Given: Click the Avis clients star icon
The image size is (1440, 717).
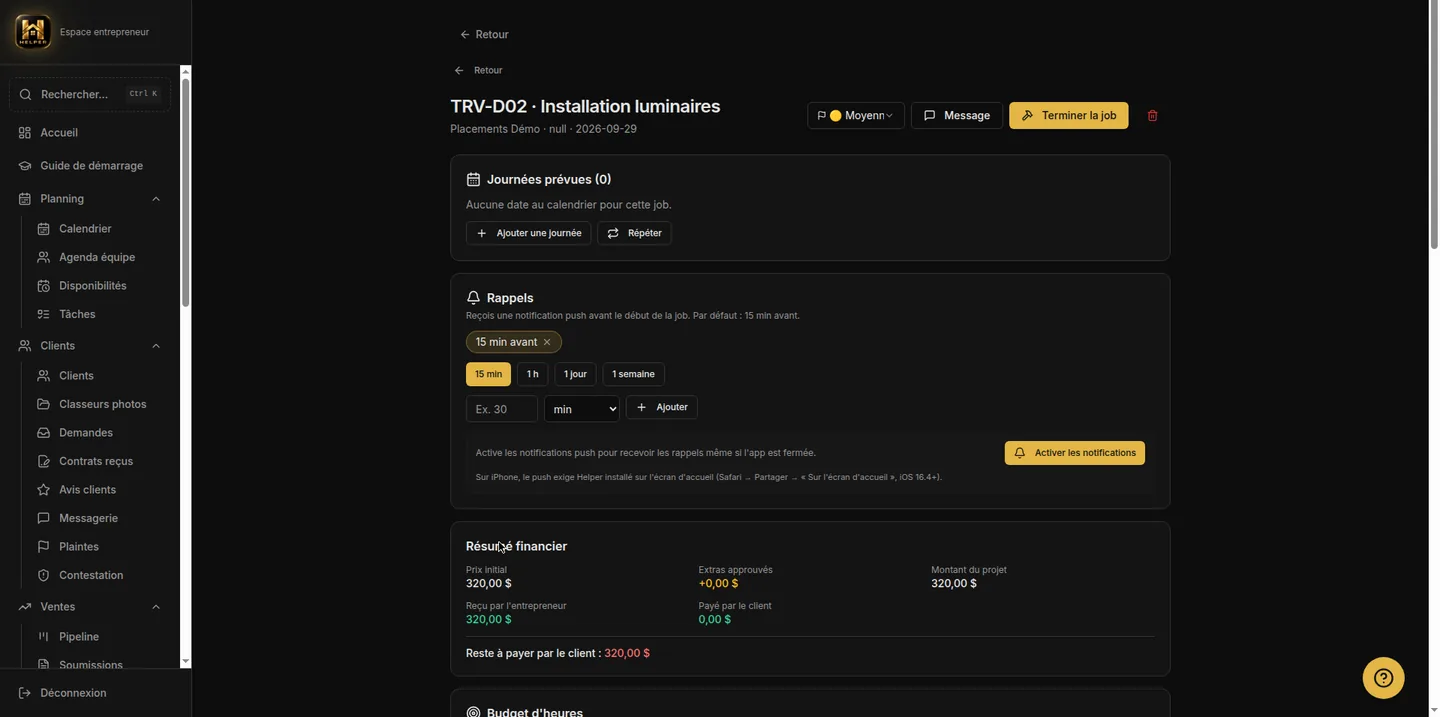Looking at the screenshot, I should (x=43, y=490).
